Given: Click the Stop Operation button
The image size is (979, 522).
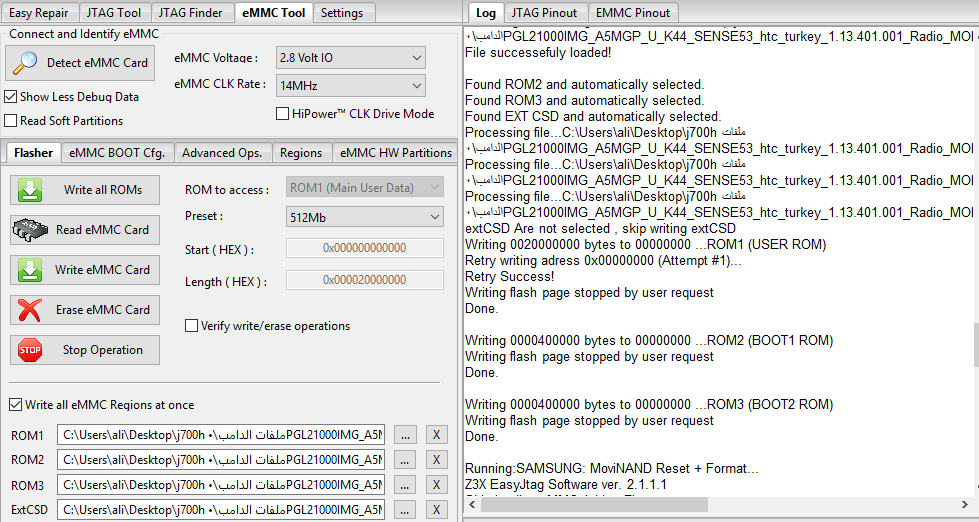Looking at the screenshot, I should [x=85, y=350].
